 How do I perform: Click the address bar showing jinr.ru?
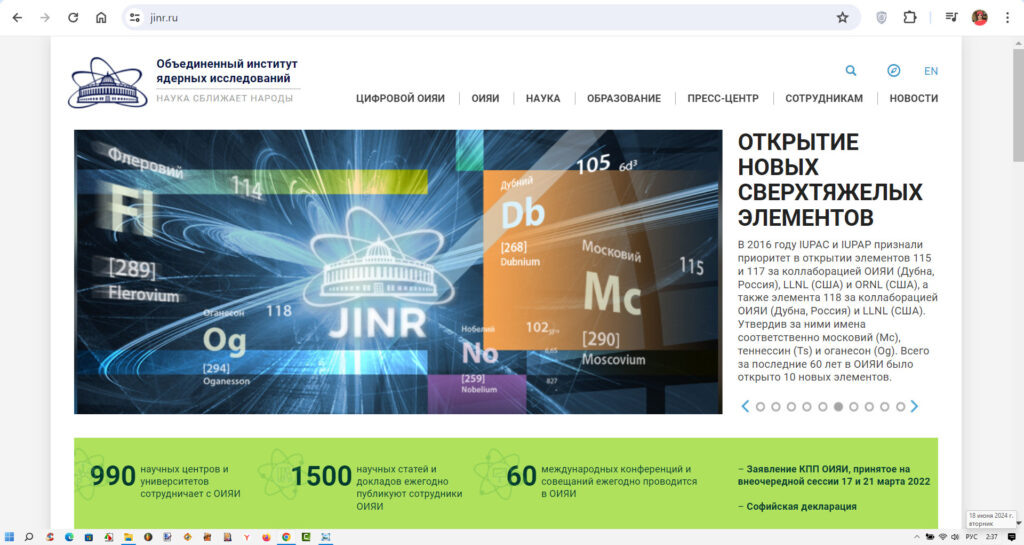490,18
